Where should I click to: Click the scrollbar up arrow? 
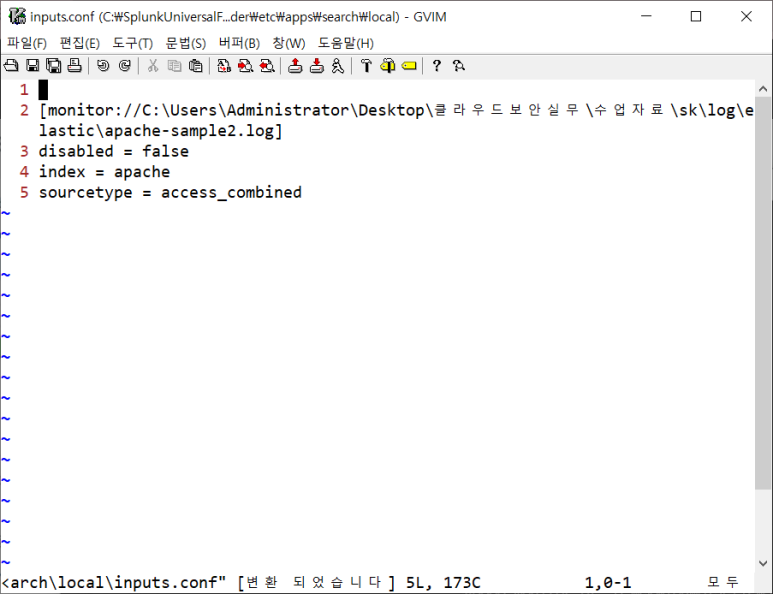pos(763,89)
